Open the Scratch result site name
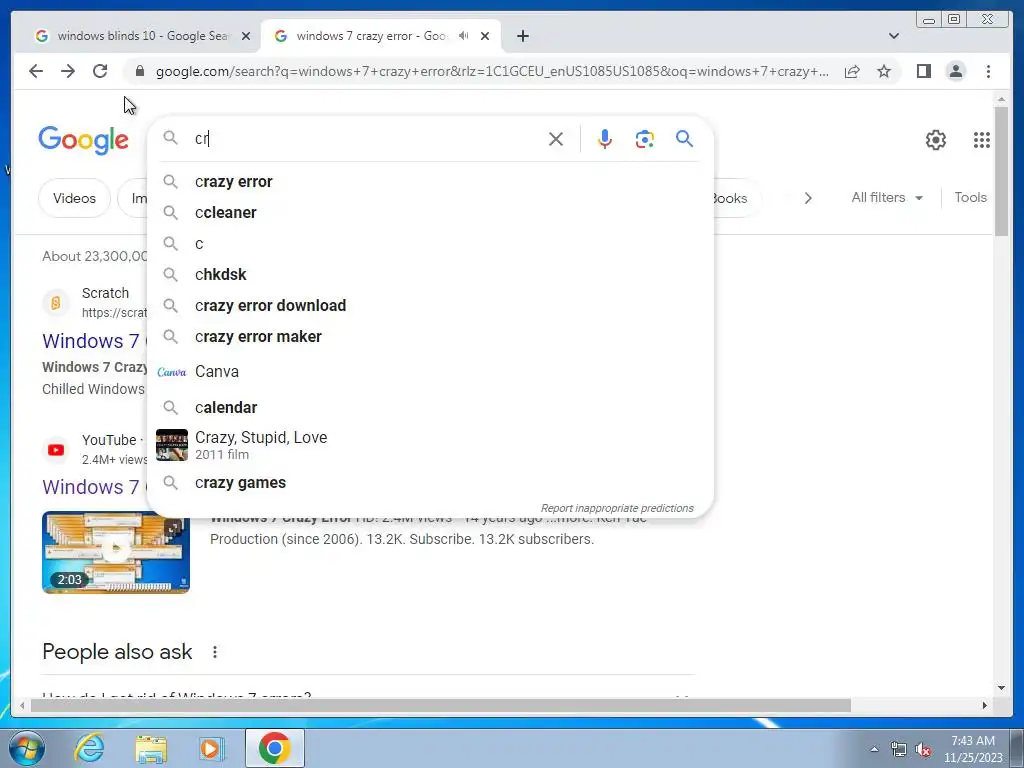Screen dimensions: 1024x768 pos(105,293)
